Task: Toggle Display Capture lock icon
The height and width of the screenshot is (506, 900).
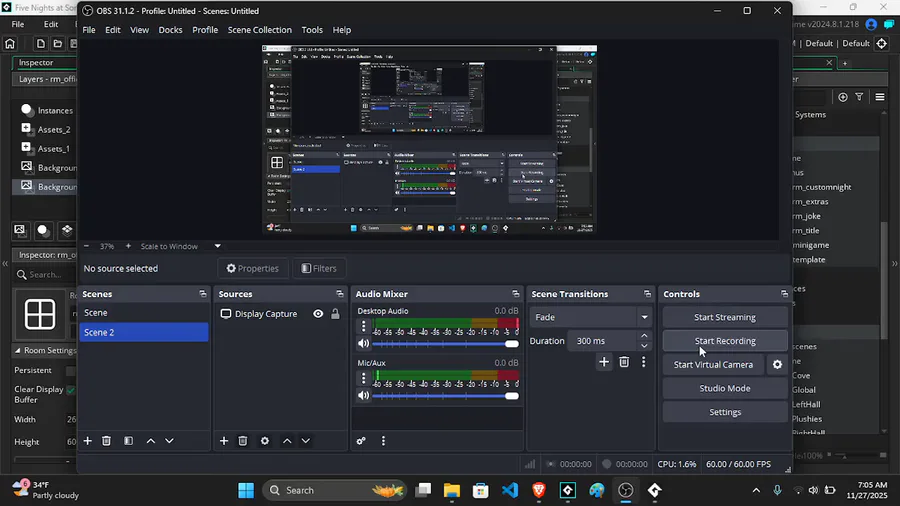Action: tap(335, 314)
